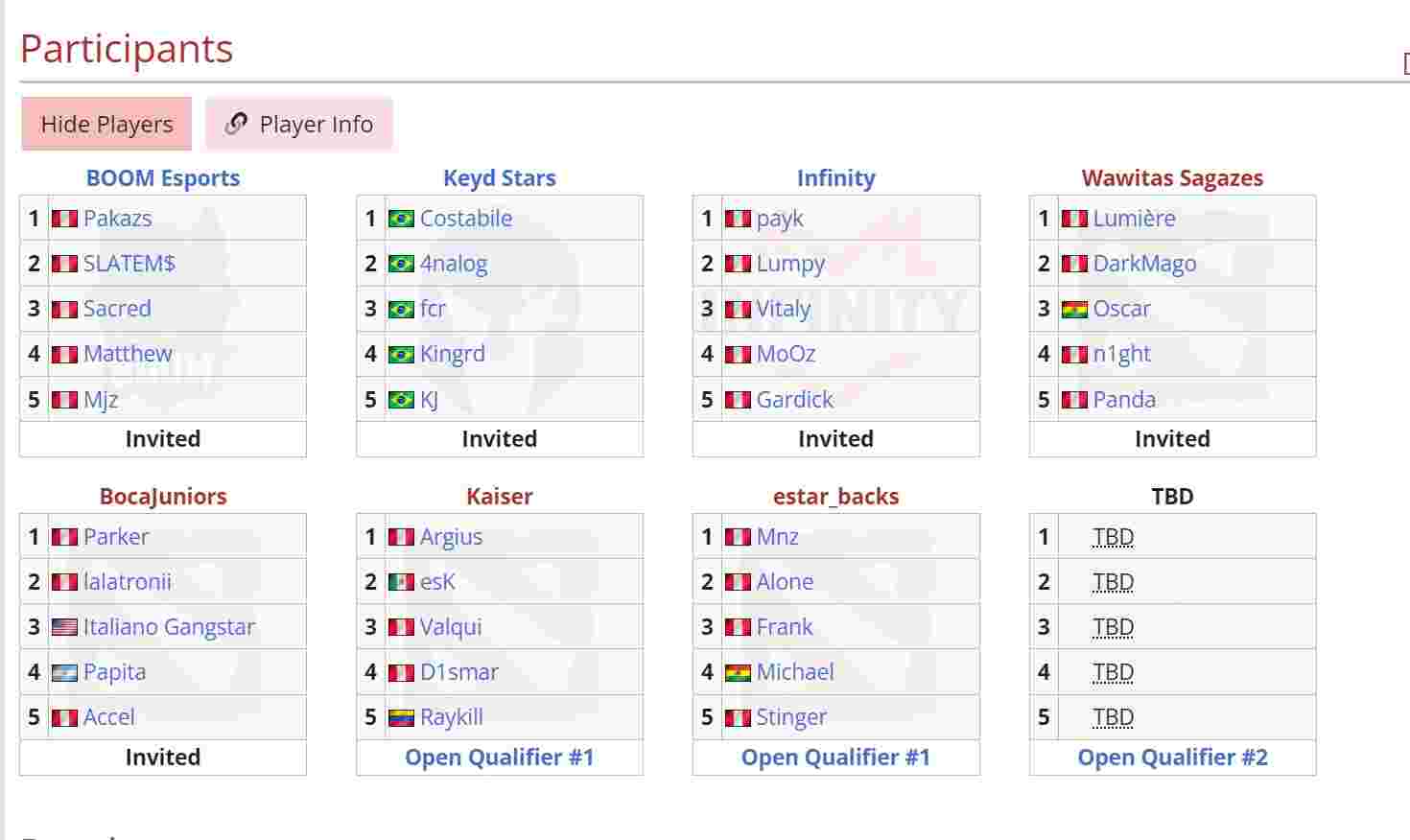Click the Brazil flag beside Costabile
The width and height of the screenshot is (1410, 840).
coord(401,219)
